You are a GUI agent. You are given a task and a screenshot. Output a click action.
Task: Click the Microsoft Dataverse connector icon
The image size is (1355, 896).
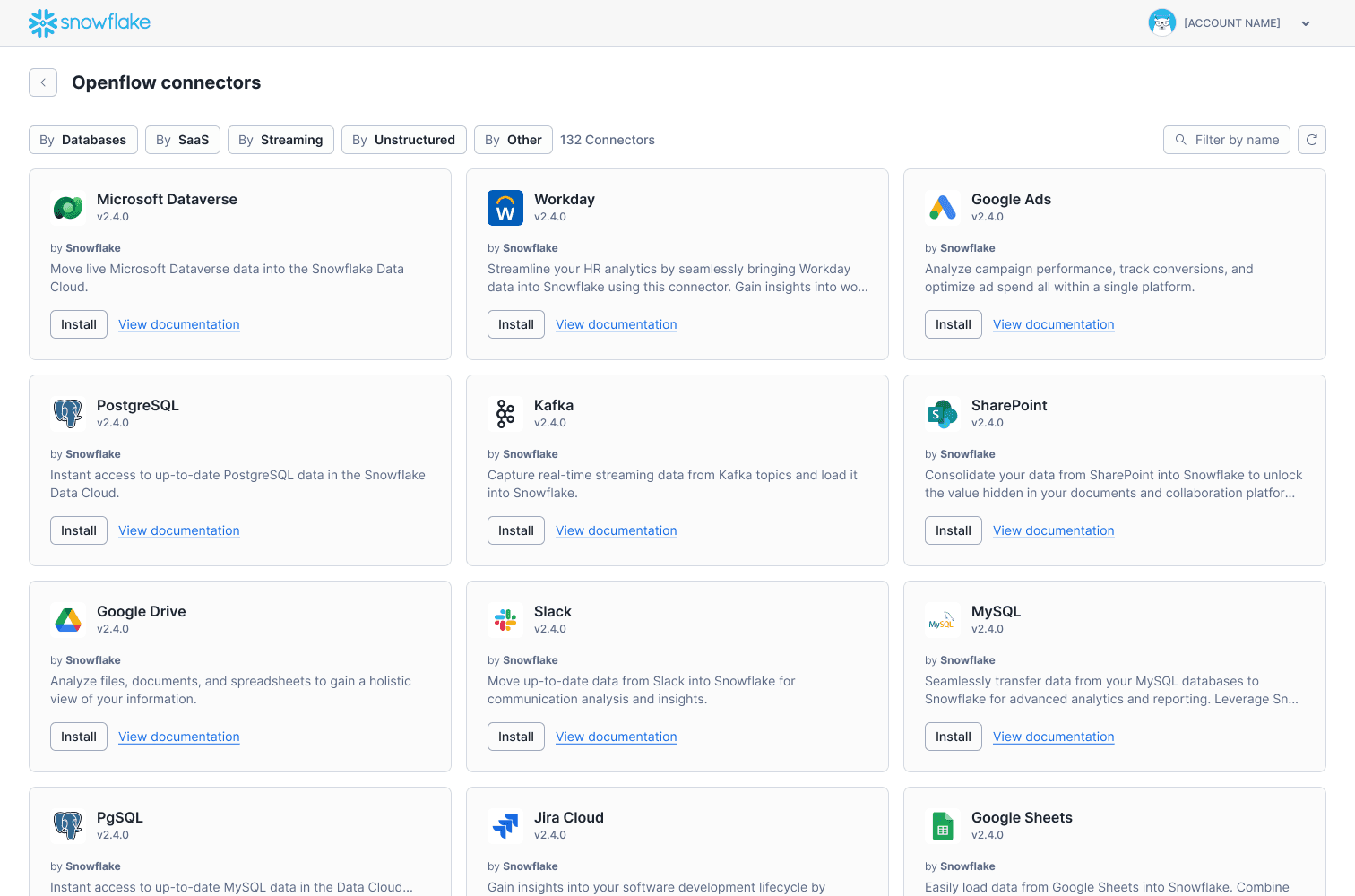pos(68,208)
